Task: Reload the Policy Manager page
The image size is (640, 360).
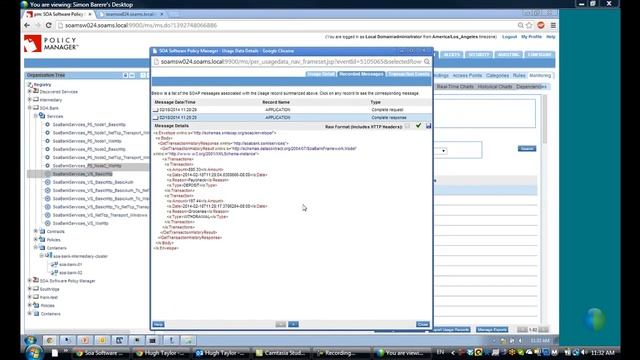Action: tap(48, 25)
